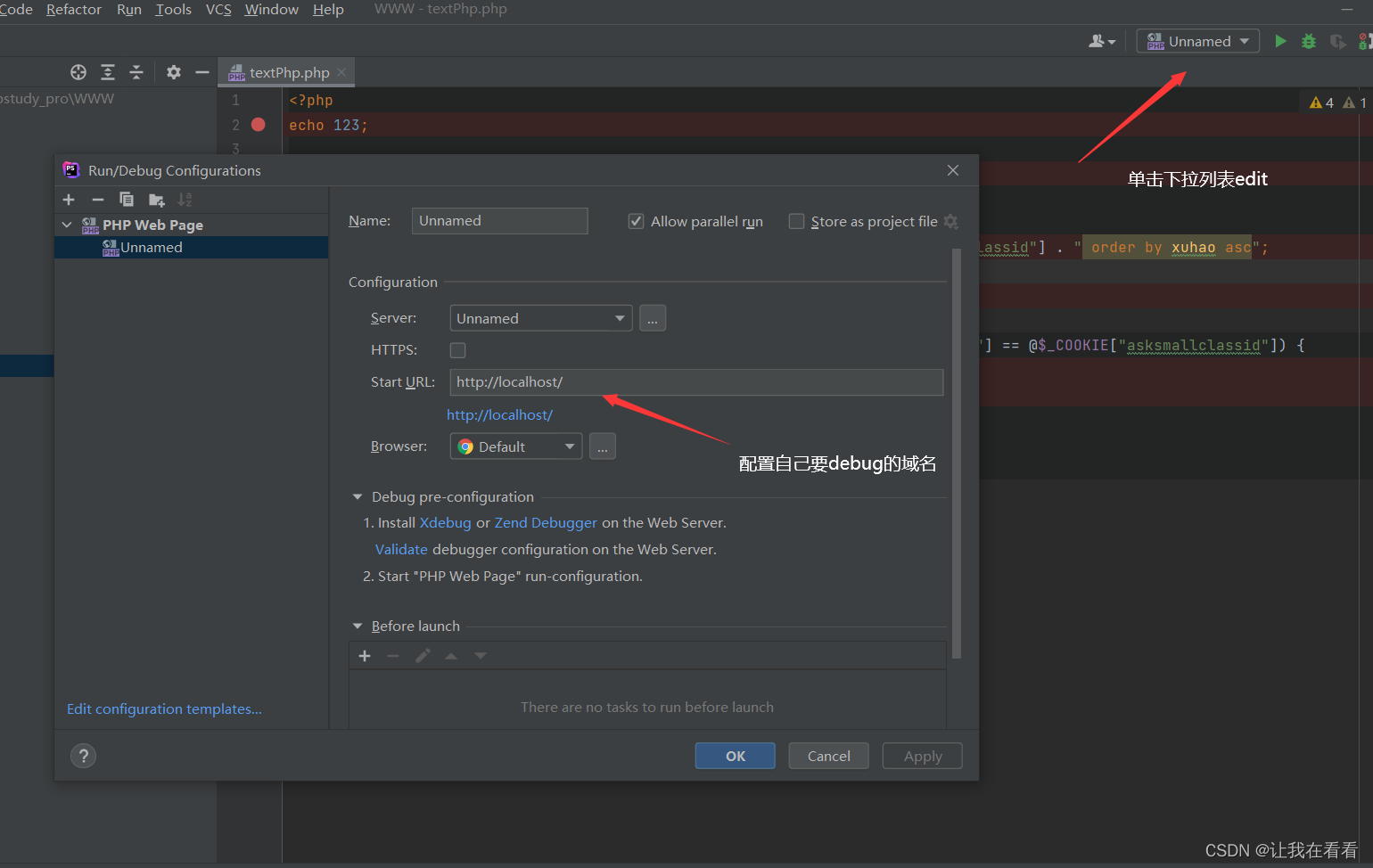Open help with question mark button
Screen dimensions: 1373x868
[x=83, y=756]
